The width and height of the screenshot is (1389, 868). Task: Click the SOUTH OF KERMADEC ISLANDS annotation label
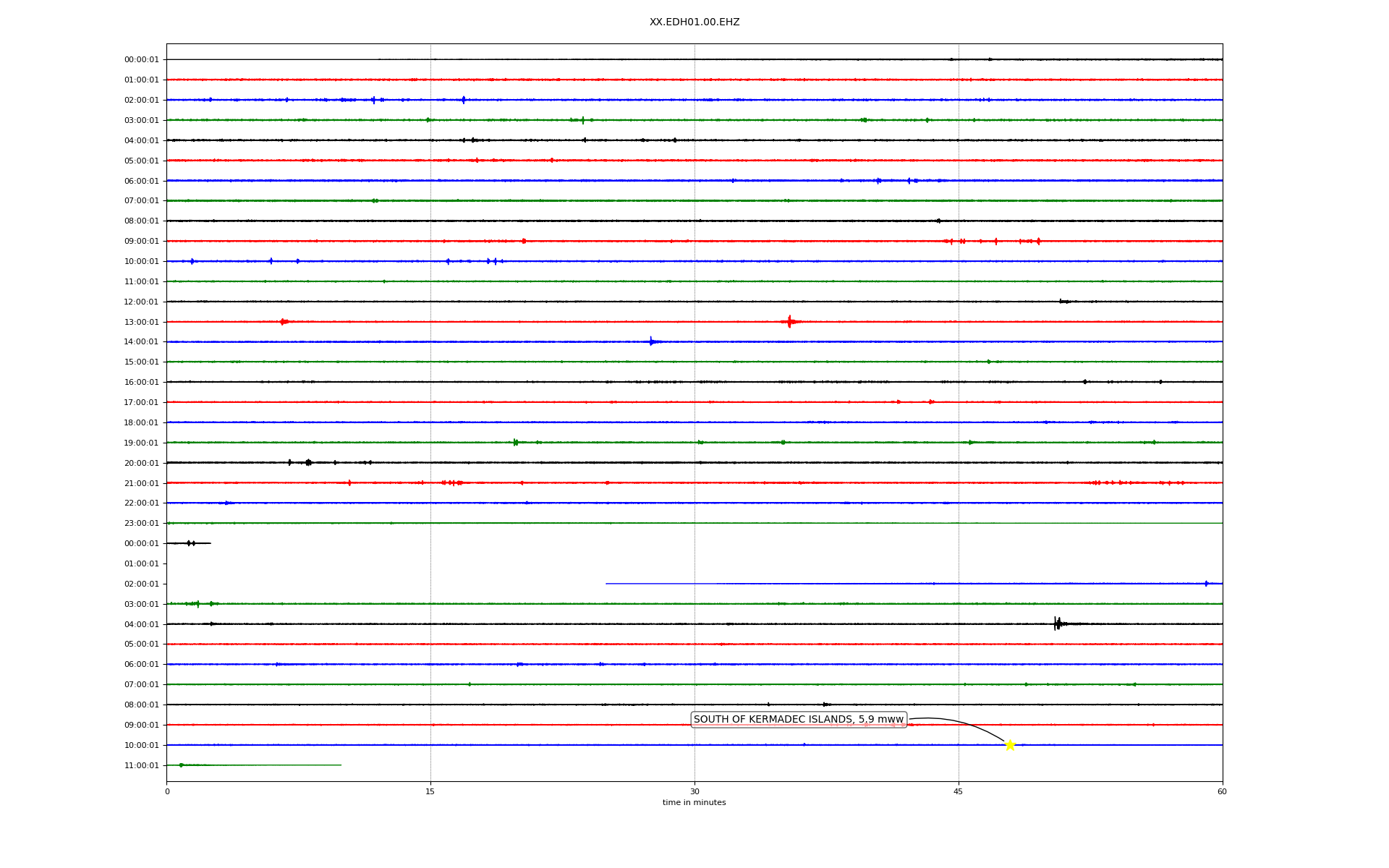(798, 719)
